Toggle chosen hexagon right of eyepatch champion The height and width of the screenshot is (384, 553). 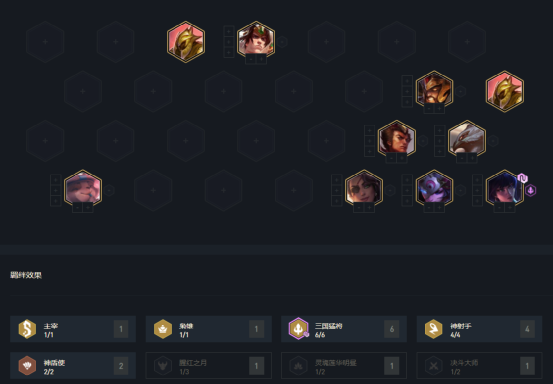tap(390, 190)
